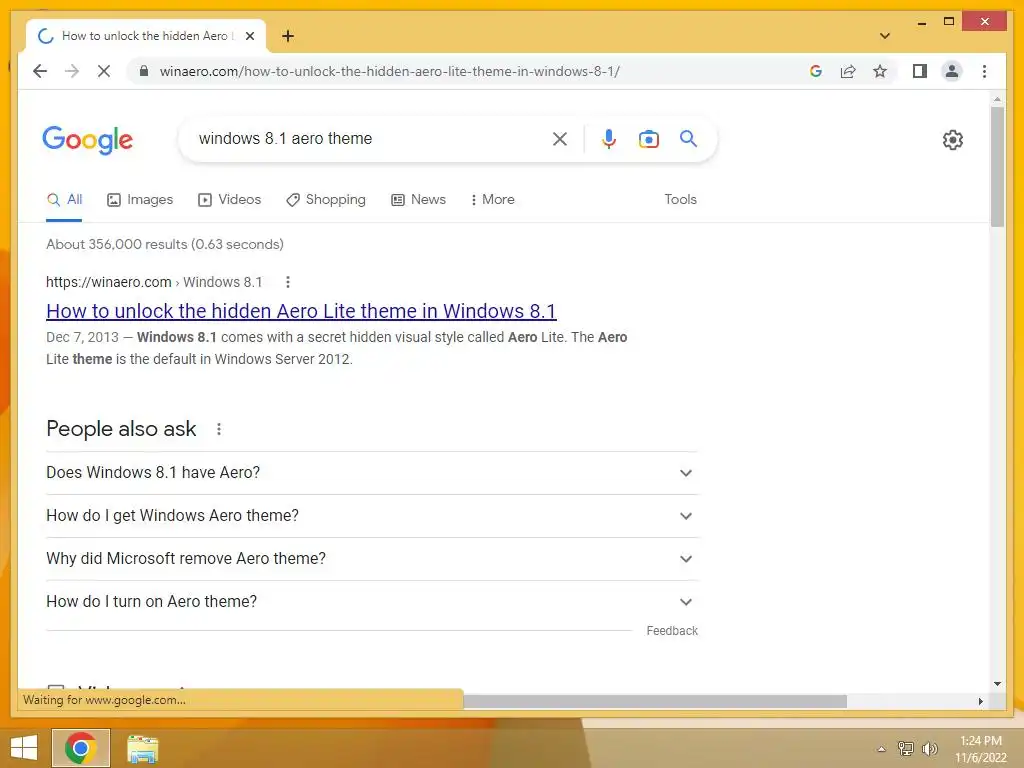Open the Windows Start button
This screenshot has width=1024, height=768.
(x=24, y=748)
